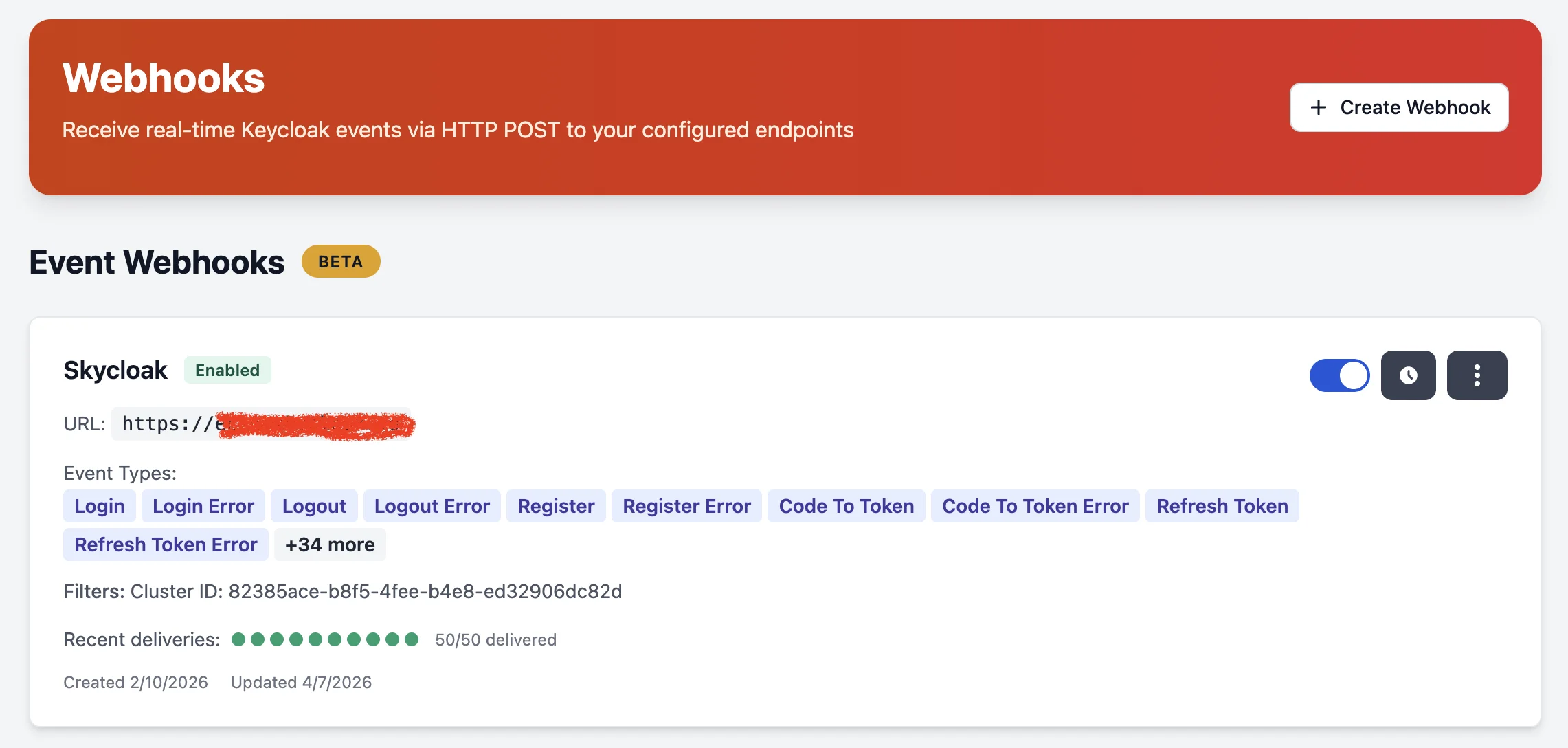Click the Refresh Token Error event chip
This screenshot has height=748, width=1568.
pyautogui.click(x=165, y=544)
